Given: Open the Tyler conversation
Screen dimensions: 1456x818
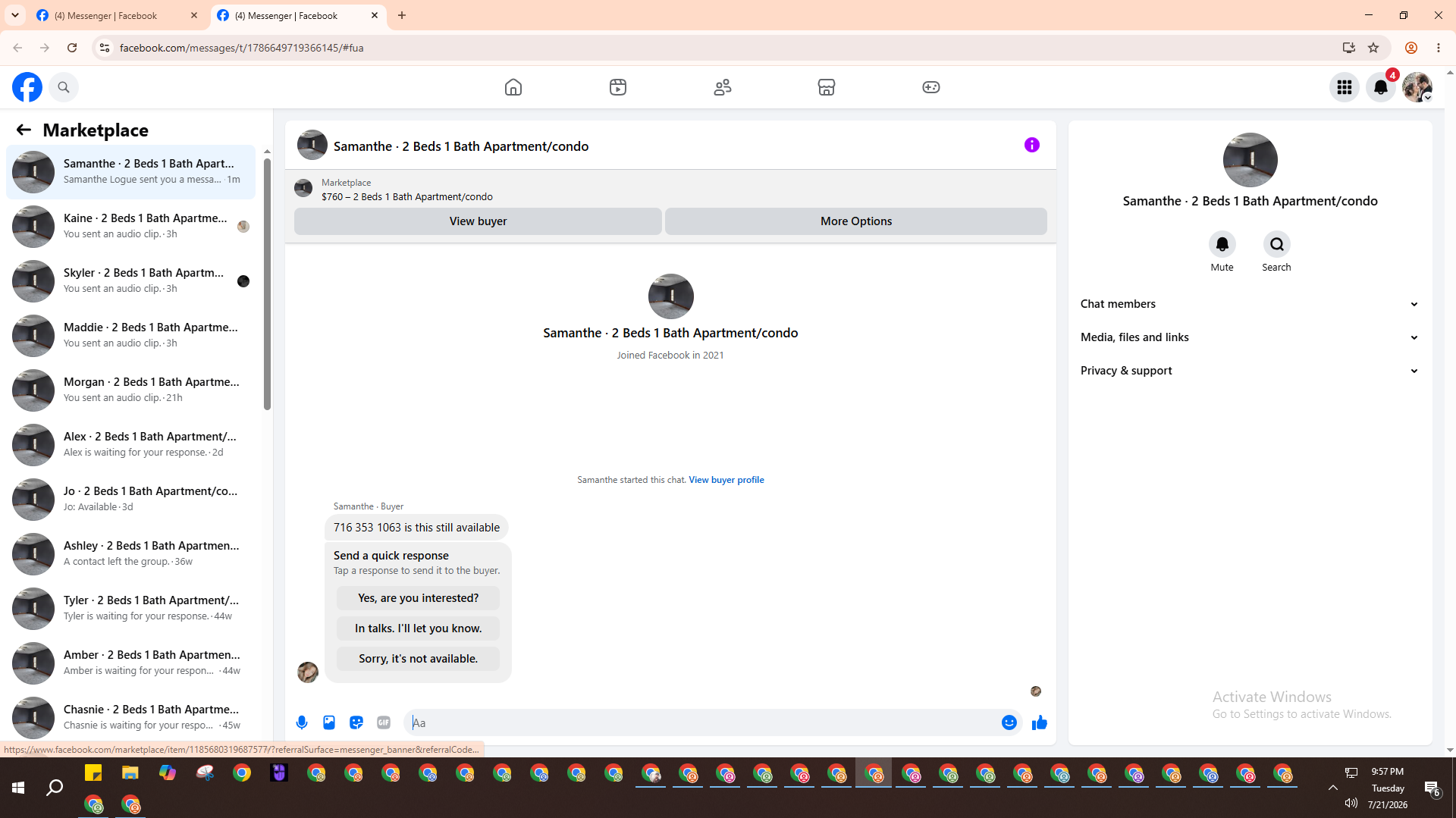Looking at the screenshot, I should click(x=130, y=608).
